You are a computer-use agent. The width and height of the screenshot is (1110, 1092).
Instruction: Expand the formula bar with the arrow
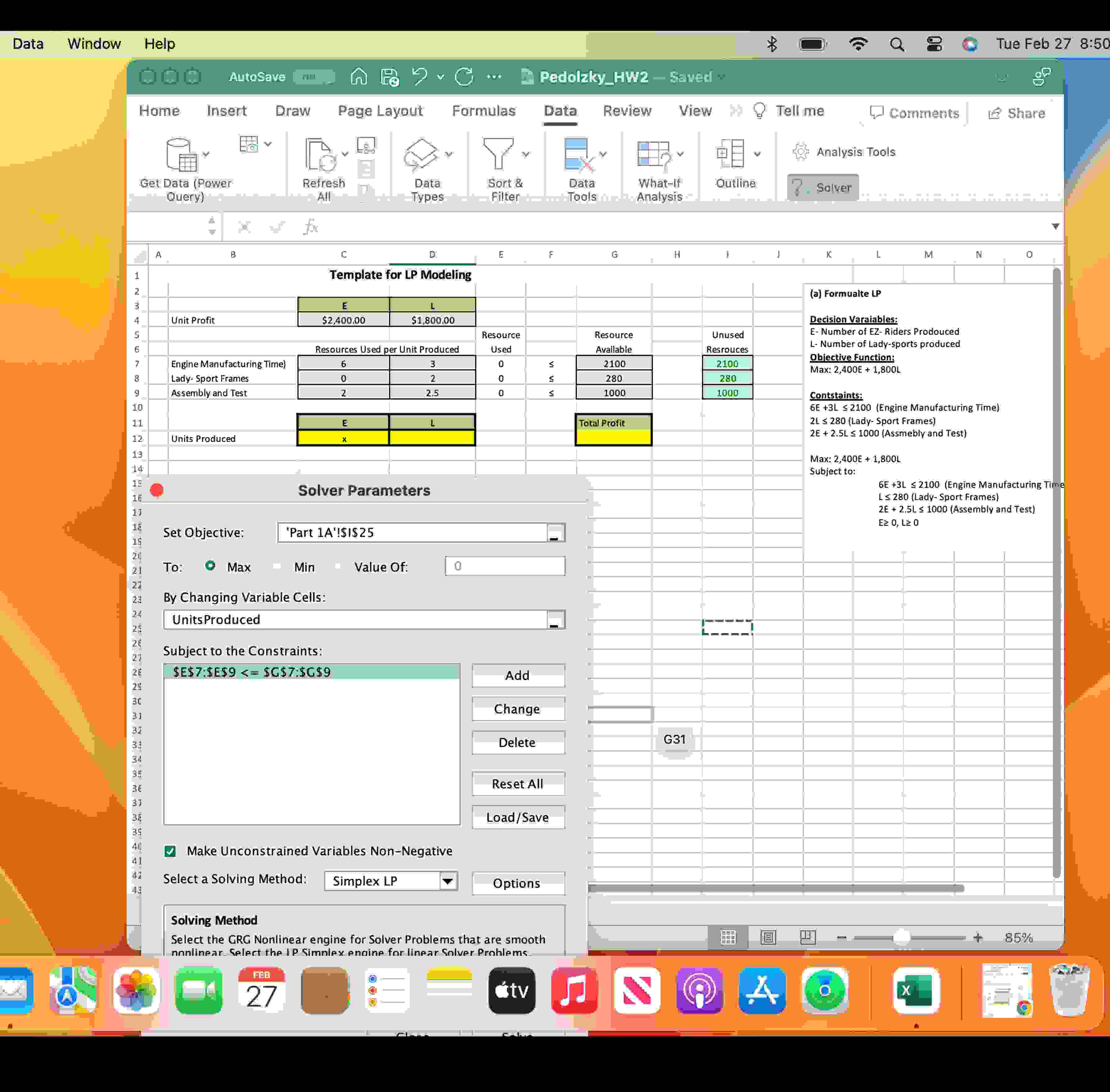1055,227
